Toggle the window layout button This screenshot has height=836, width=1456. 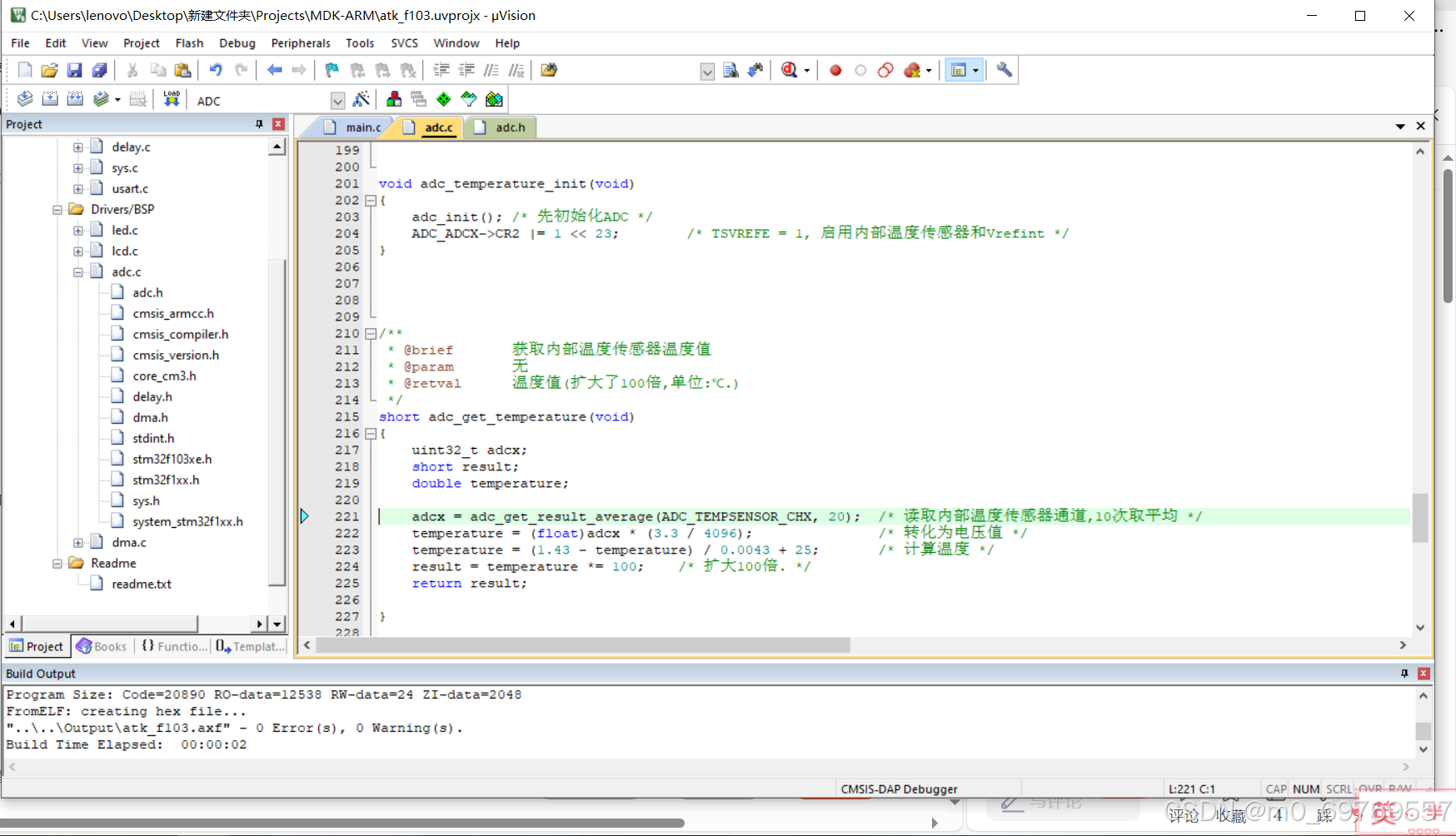pyautogui.click(x=959, y=70)
